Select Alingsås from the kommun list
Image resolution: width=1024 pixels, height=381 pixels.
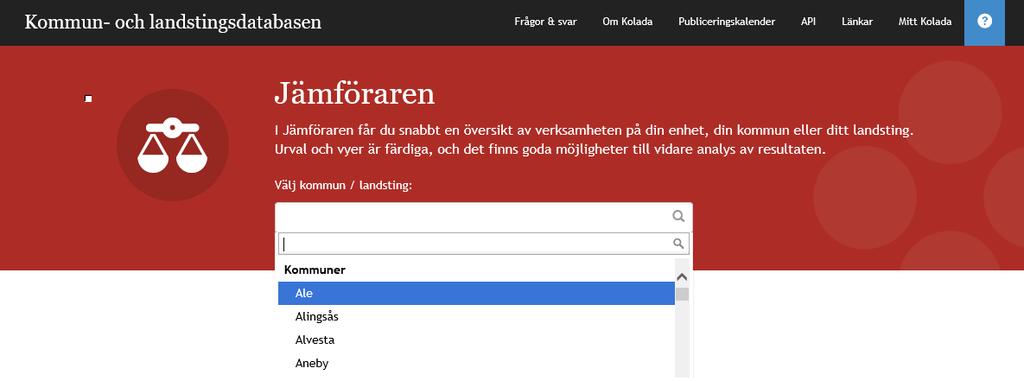[x=476, y=317]
